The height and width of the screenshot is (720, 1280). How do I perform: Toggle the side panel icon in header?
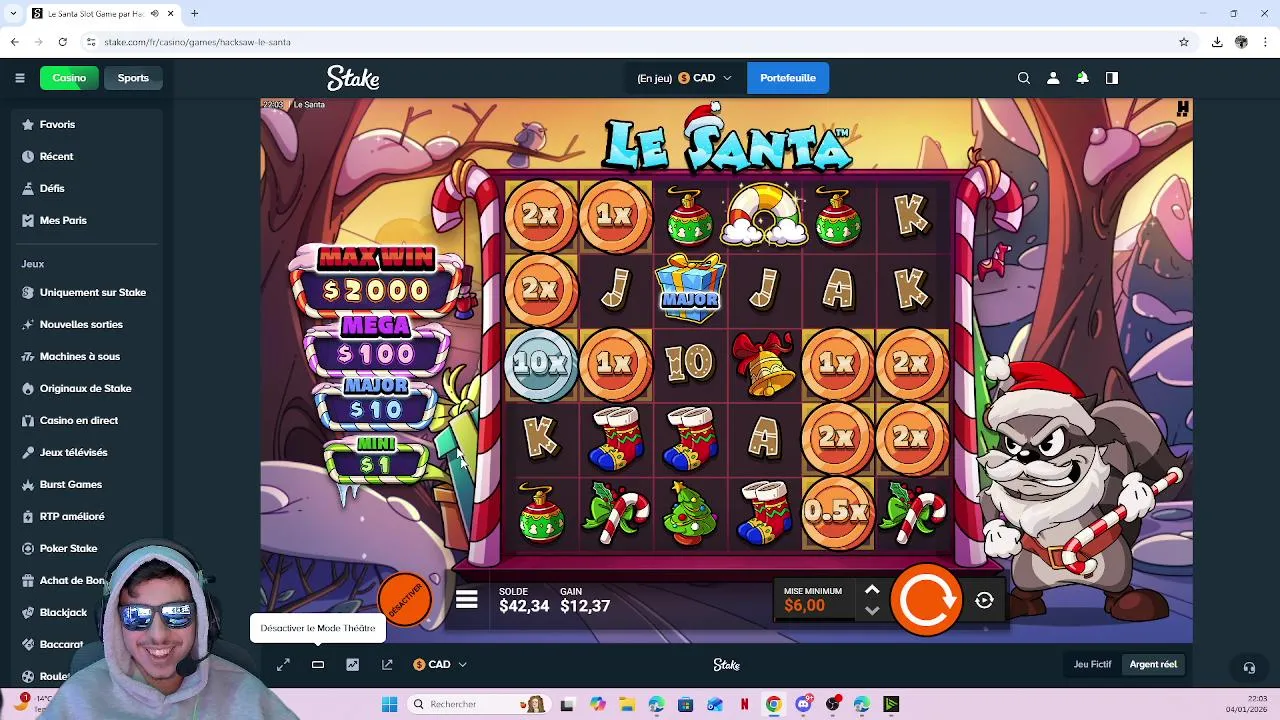coord(1111,78)
